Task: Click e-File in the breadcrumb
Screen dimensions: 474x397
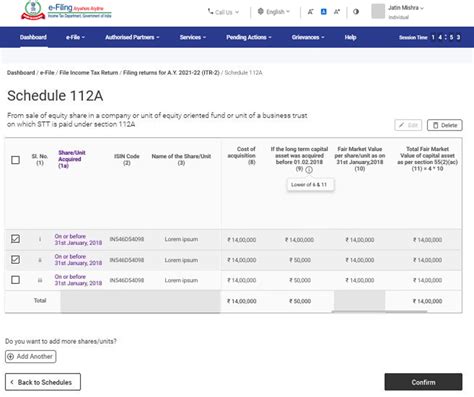Action: [47, 73]
